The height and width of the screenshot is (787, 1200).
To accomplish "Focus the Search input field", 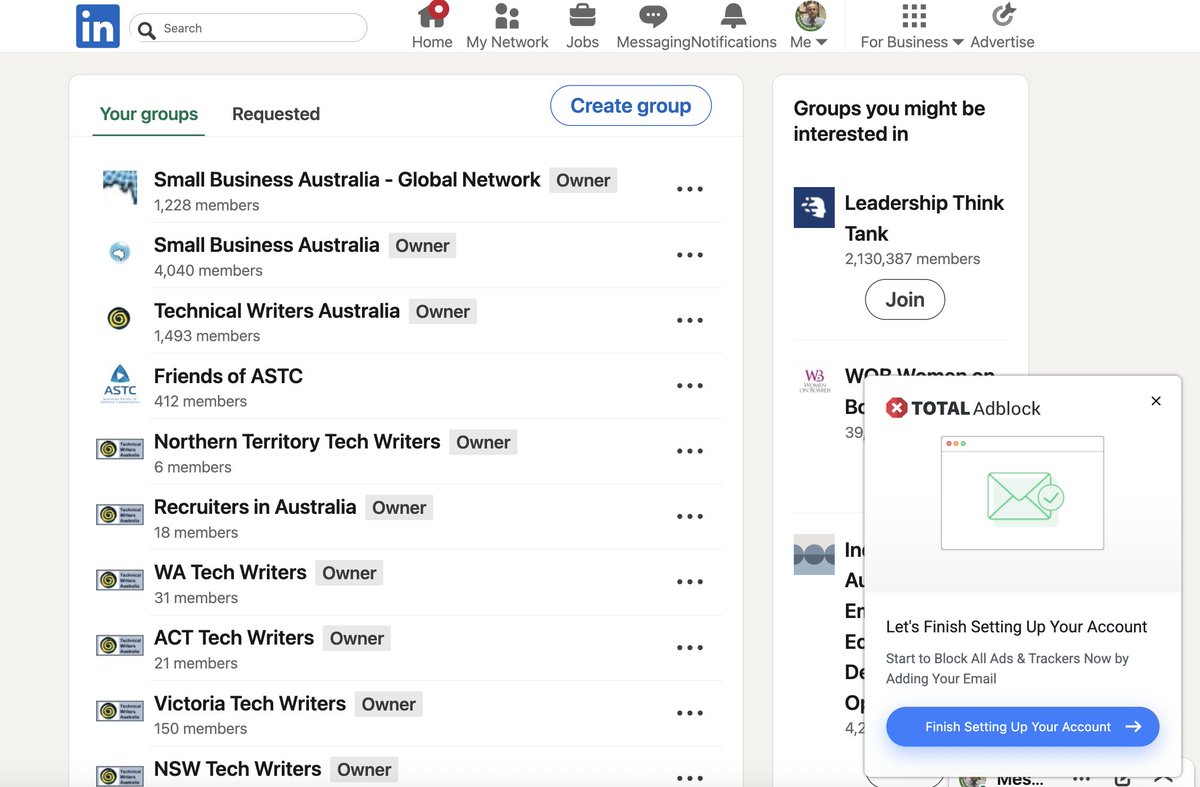I will 249,28.
